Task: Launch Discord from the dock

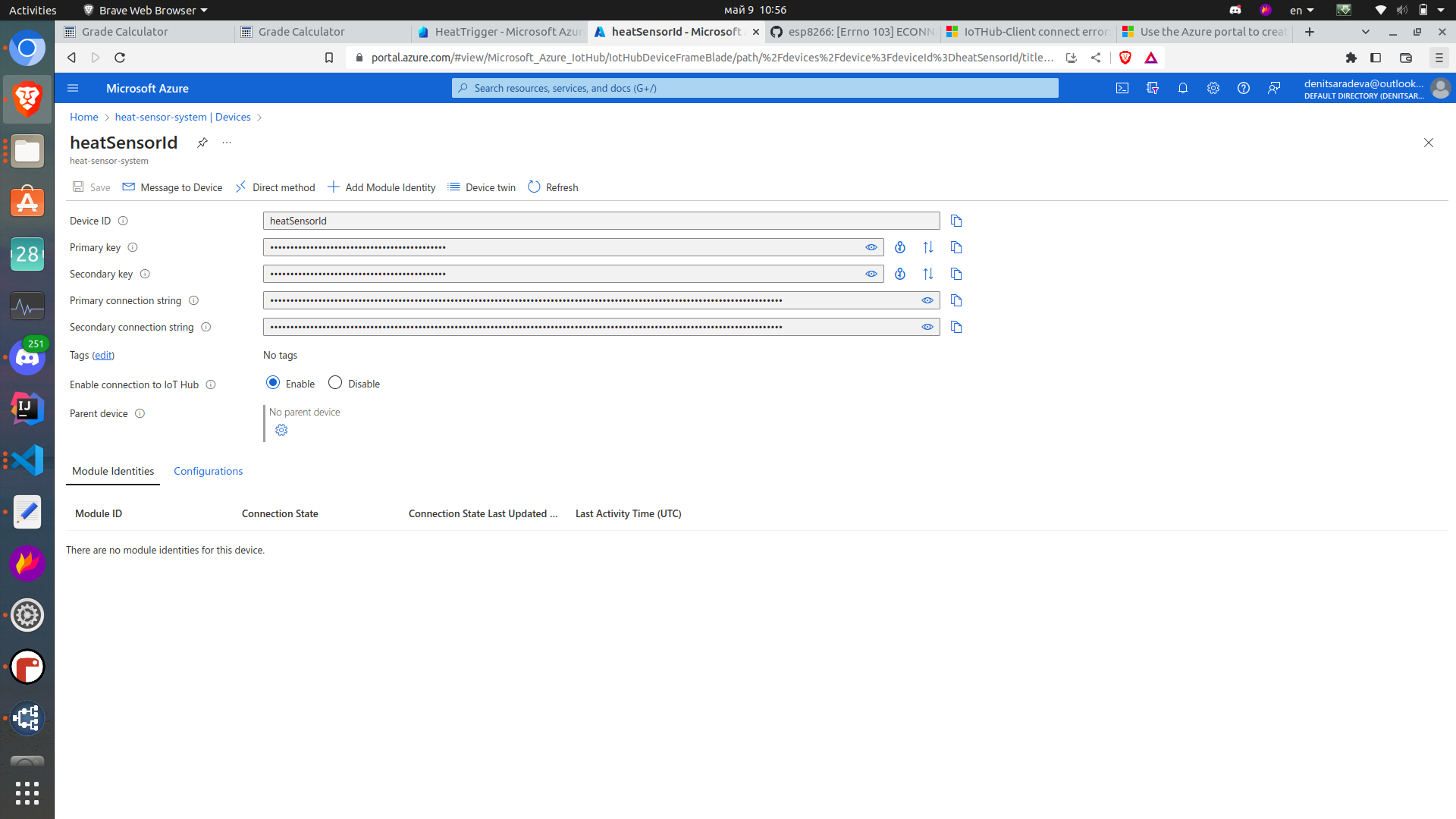Action: [27, 357]
